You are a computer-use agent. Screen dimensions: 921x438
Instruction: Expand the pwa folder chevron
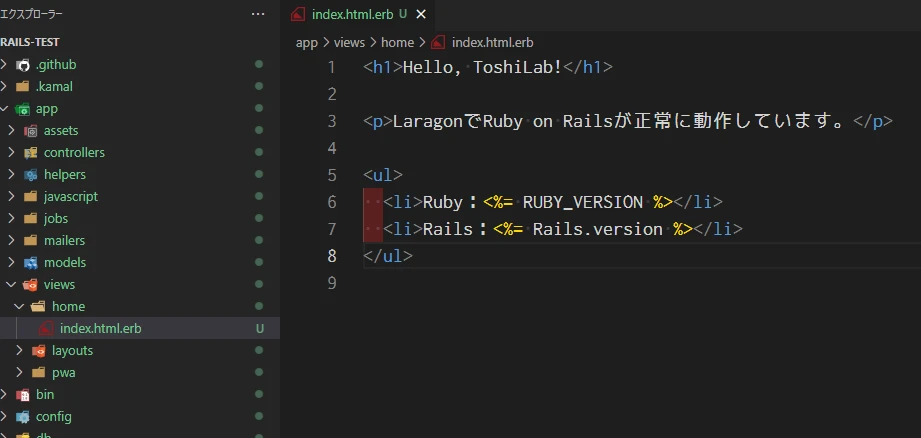19,373
